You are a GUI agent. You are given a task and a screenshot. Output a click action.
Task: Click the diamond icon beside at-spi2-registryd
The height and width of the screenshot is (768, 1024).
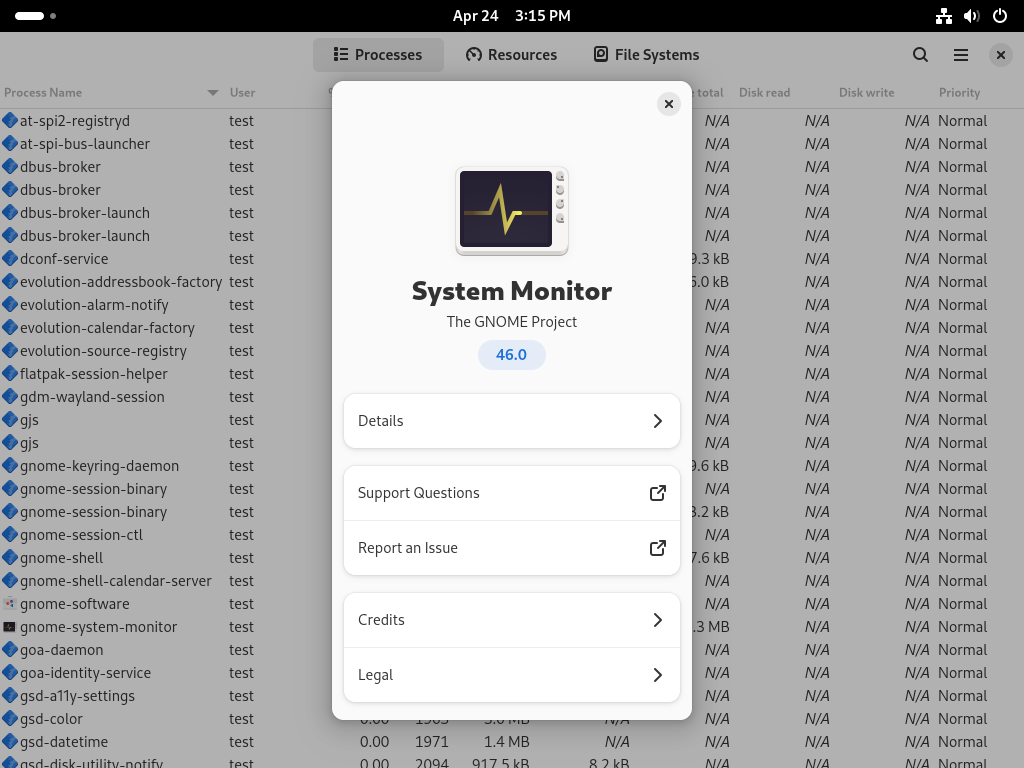(9, 120)
